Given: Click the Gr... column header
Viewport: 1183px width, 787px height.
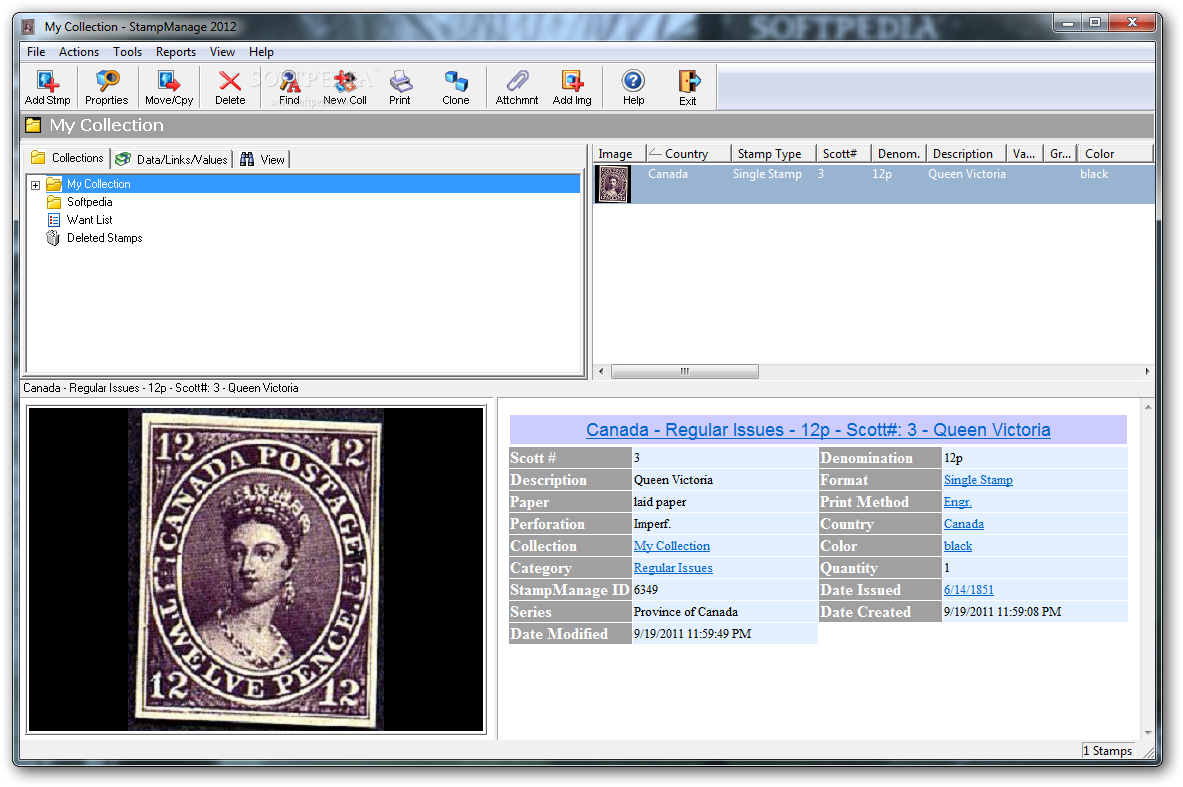Looking at the screenshot, I should 1060,153.
